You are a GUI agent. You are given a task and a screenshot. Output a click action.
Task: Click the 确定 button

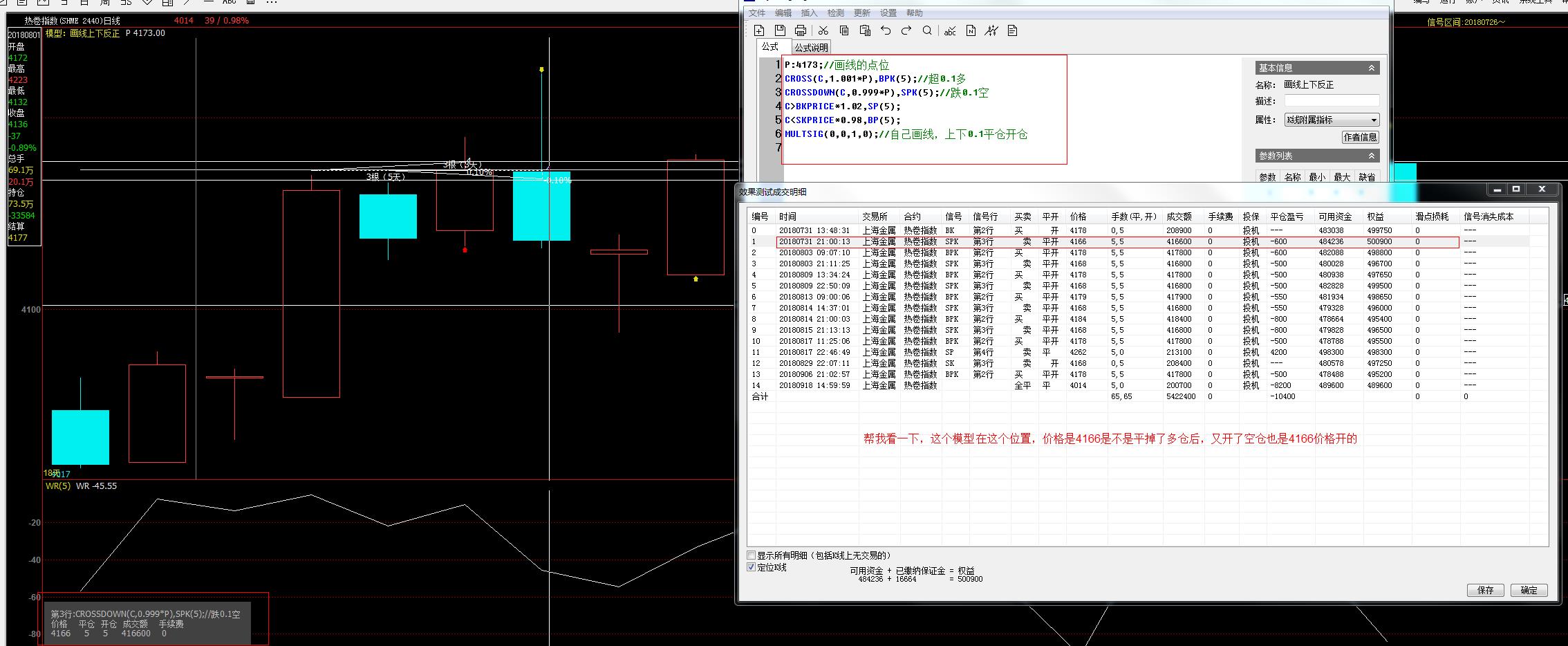click(1529, 590)
